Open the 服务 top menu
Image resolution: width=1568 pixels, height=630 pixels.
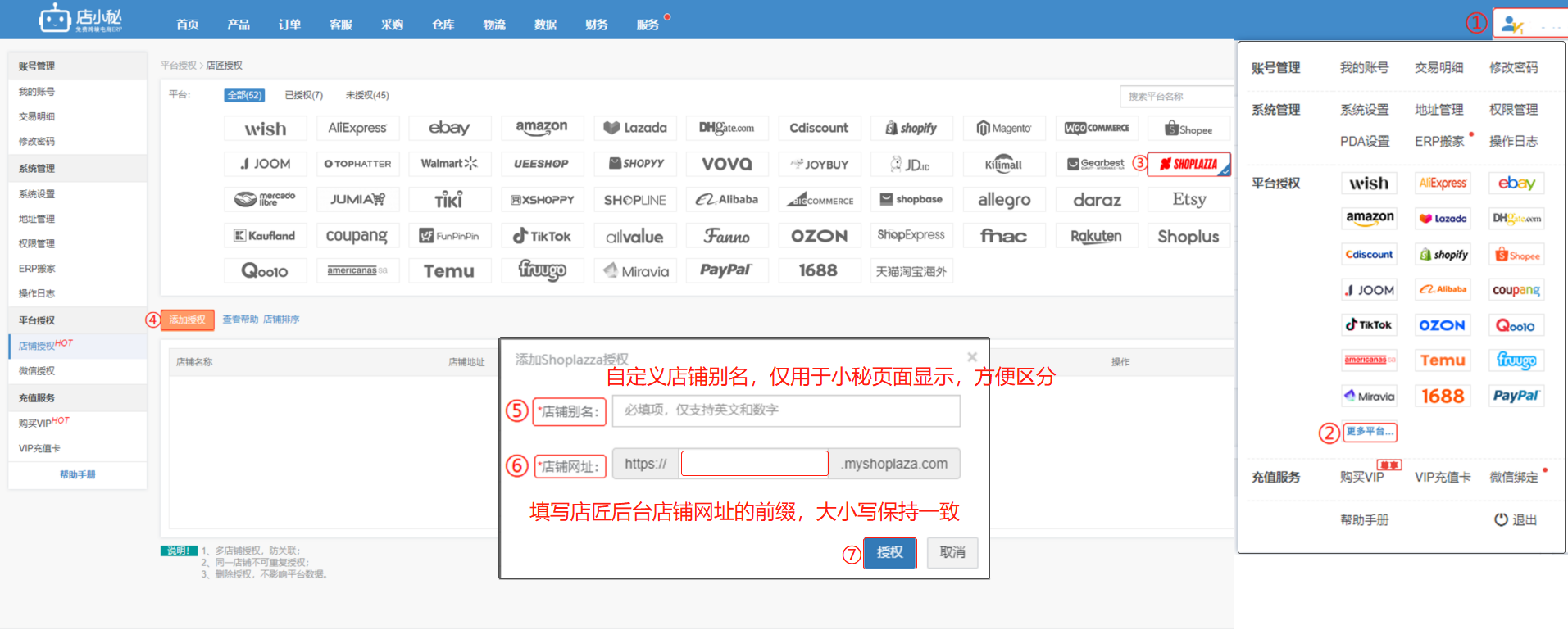(648, 25)
